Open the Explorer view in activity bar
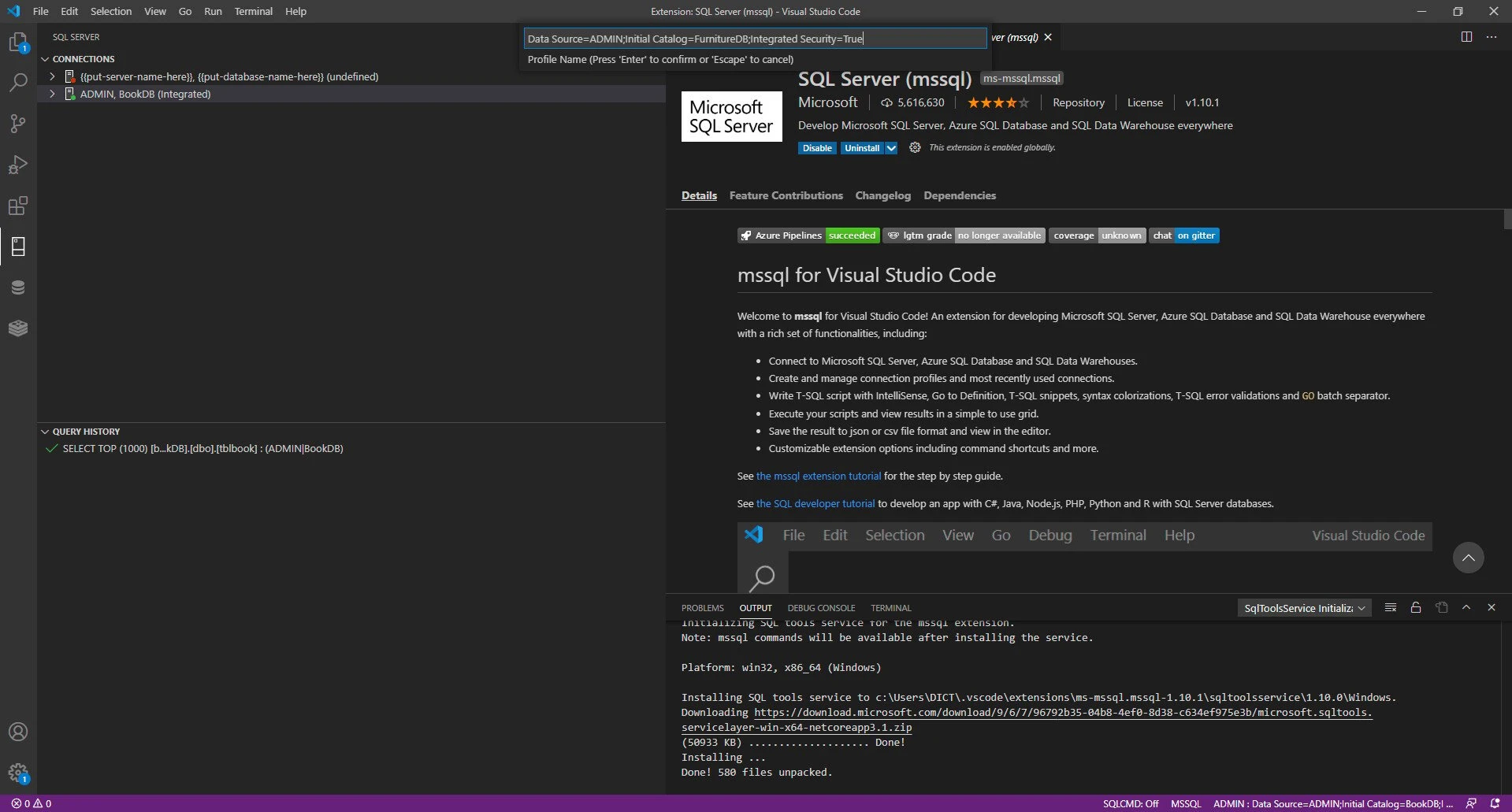This screenshot has height=812, width=1512. pyautogui.click(x=17, y=43)
